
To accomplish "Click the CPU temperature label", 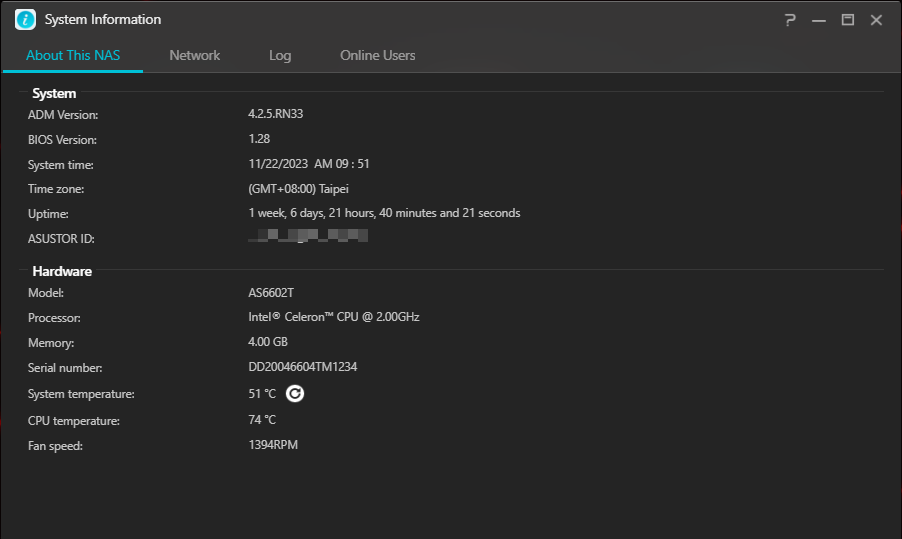I will pos(74,421).
